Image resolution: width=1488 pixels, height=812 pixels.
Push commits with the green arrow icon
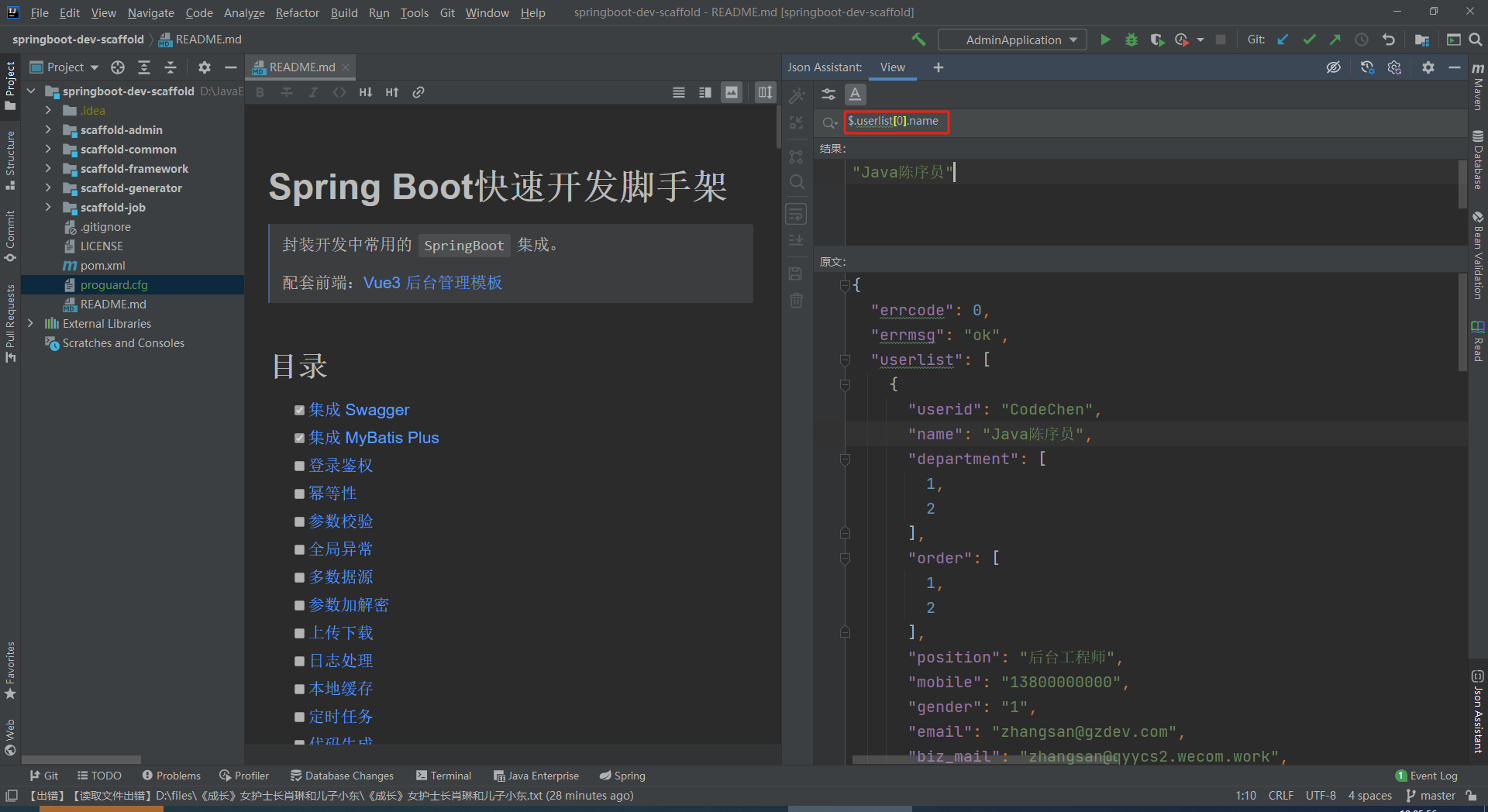click(1335, 40)
